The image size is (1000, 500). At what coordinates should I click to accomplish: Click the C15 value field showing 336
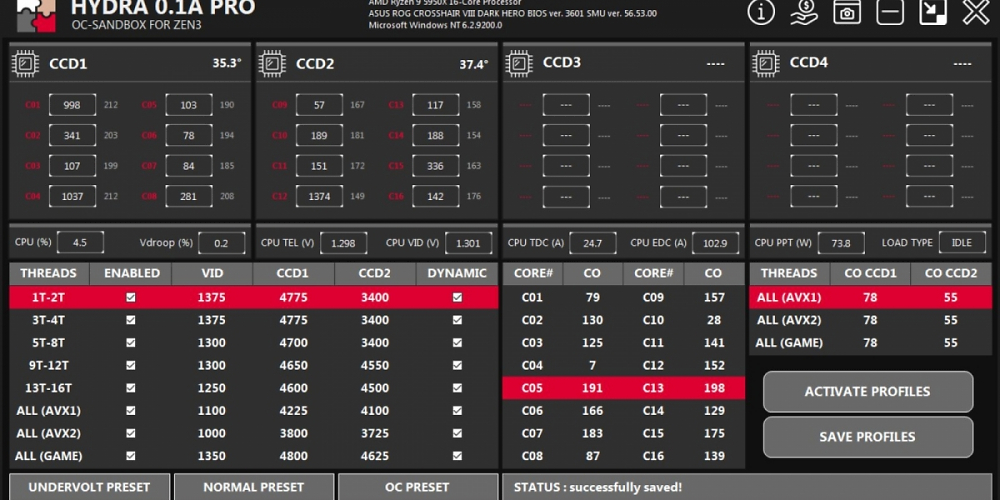click(x=436, y=166)
